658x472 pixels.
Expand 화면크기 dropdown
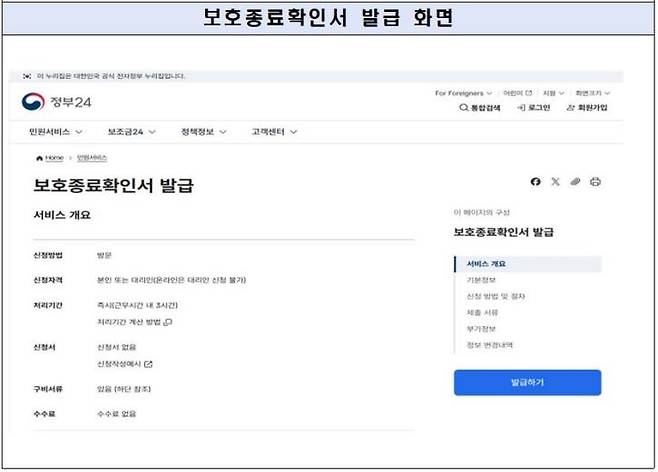(593, 93)
